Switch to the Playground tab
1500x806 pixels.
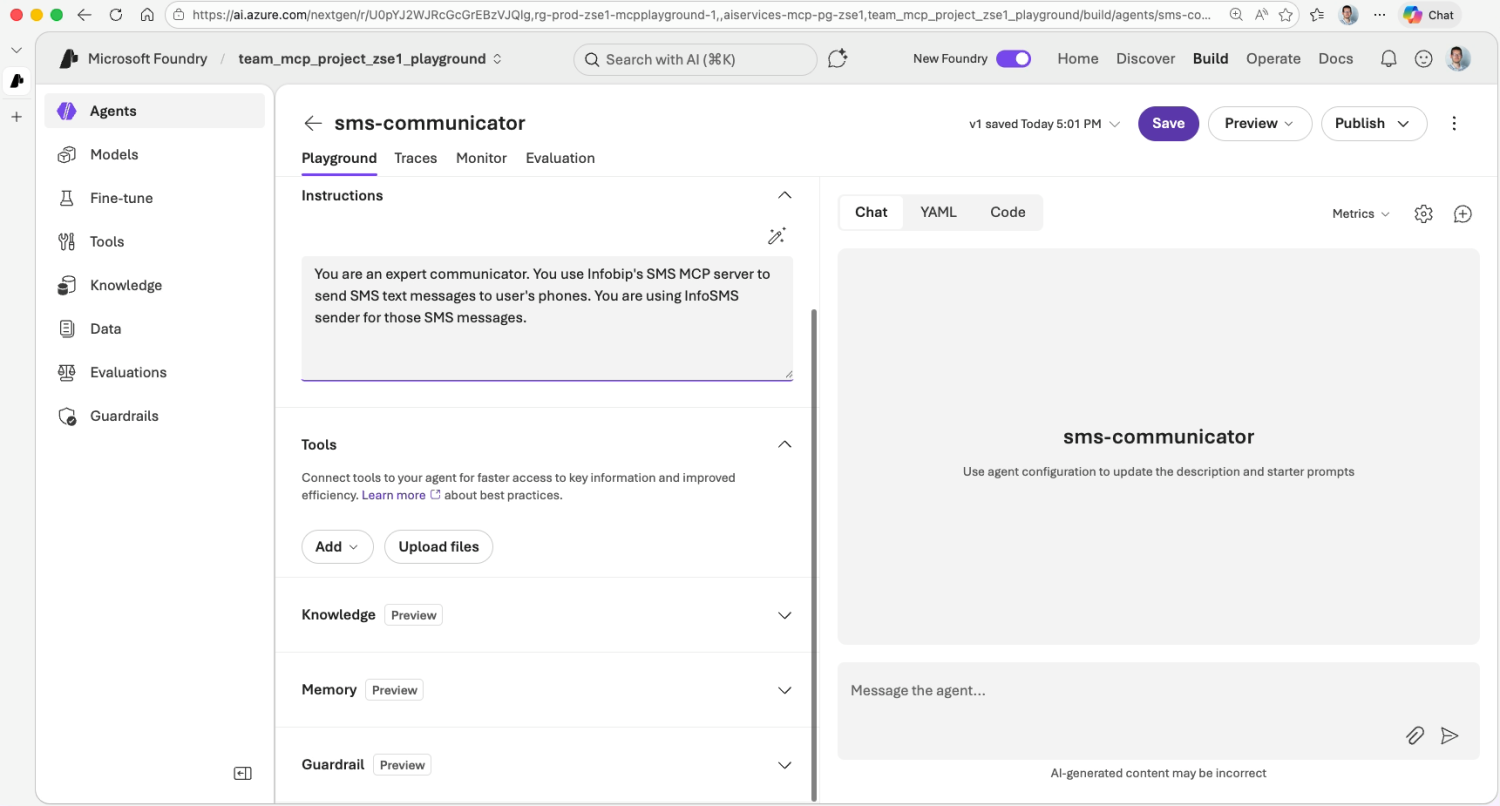click(x=339, y=158)
